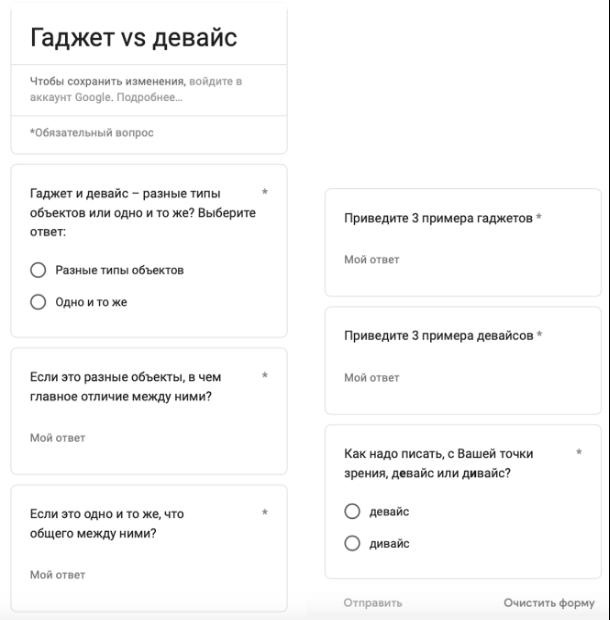Image resolution: width=610 pixels, height=620 pixels.
Task: Open the 'войдите в аккаунт Google' link
Action: 136,89
